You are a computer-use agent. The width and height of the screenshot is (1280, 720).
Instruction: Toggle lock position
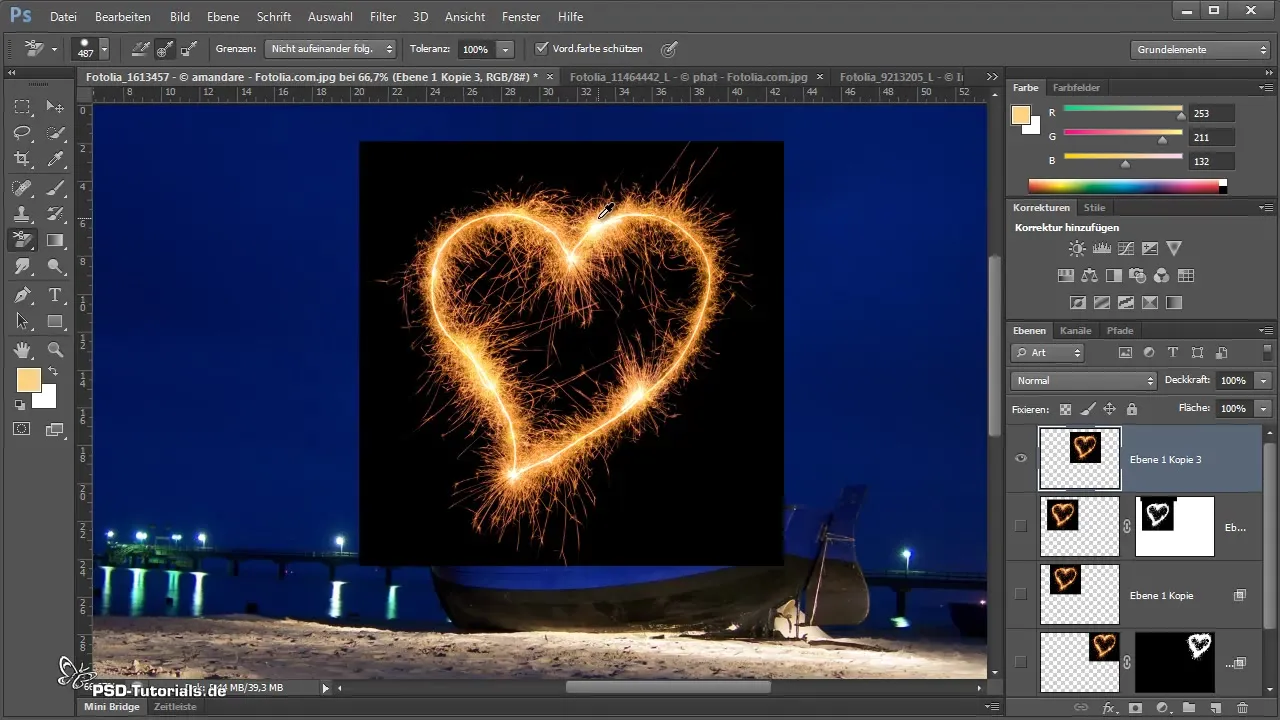click(1109, 409)
